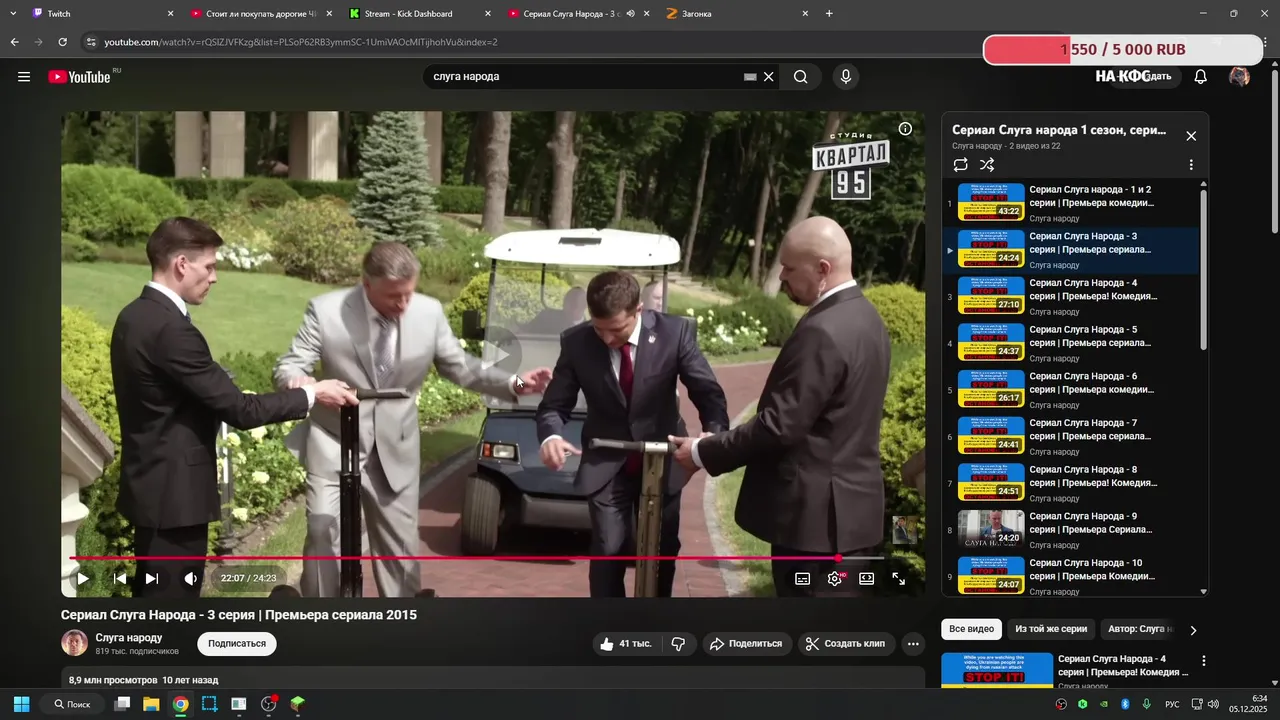Dislike the video

tap(678, 644)
